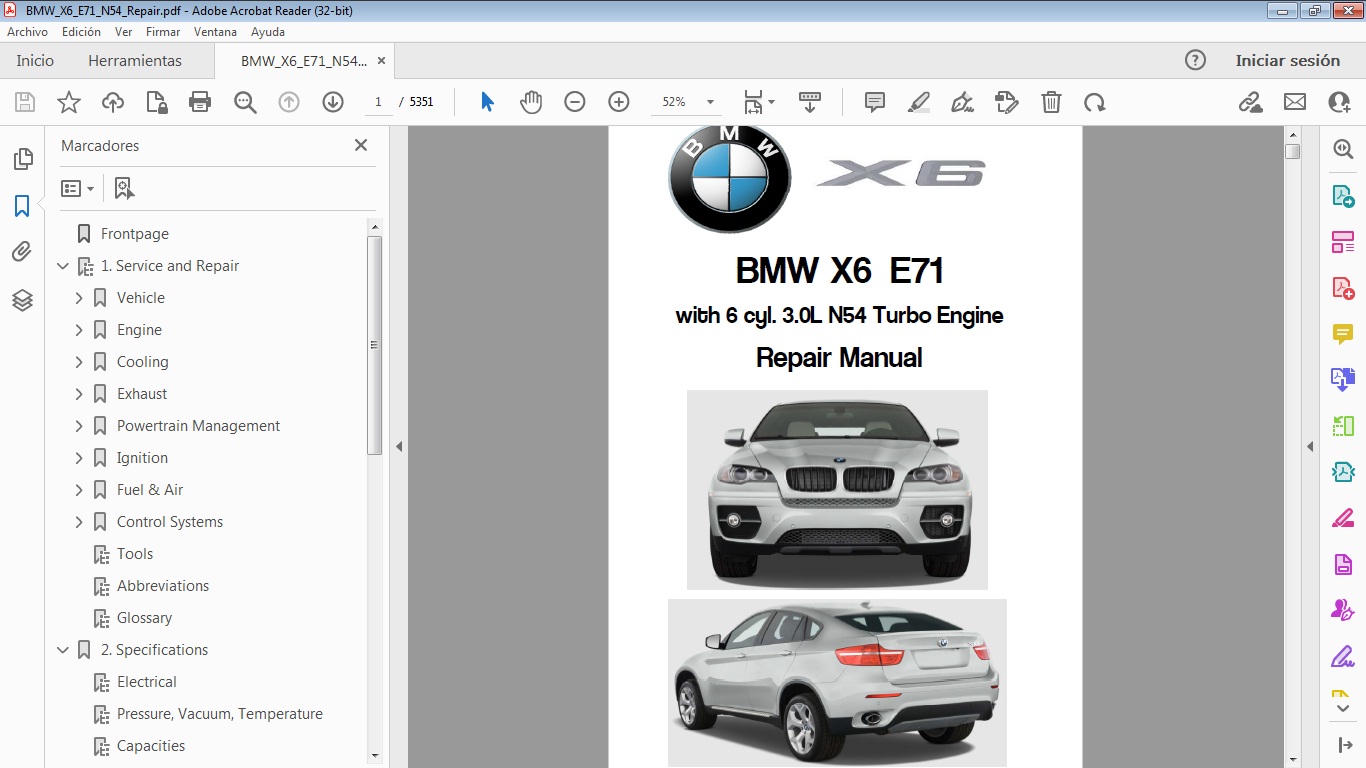Switch to the Inicio tab
This screenshot has height=768, width=1366.
pos(35,60)
